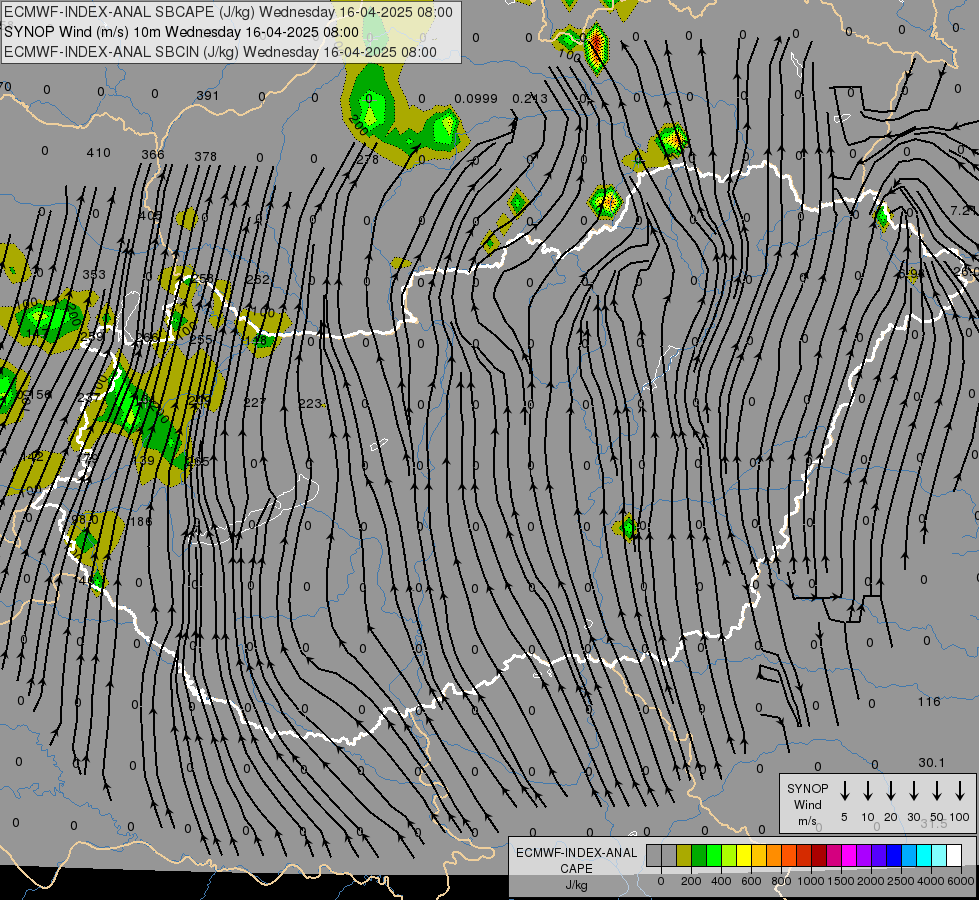Pick the white swatch at legend end
Viewport: 979px width, 900px height.
(x=954, y=856)
